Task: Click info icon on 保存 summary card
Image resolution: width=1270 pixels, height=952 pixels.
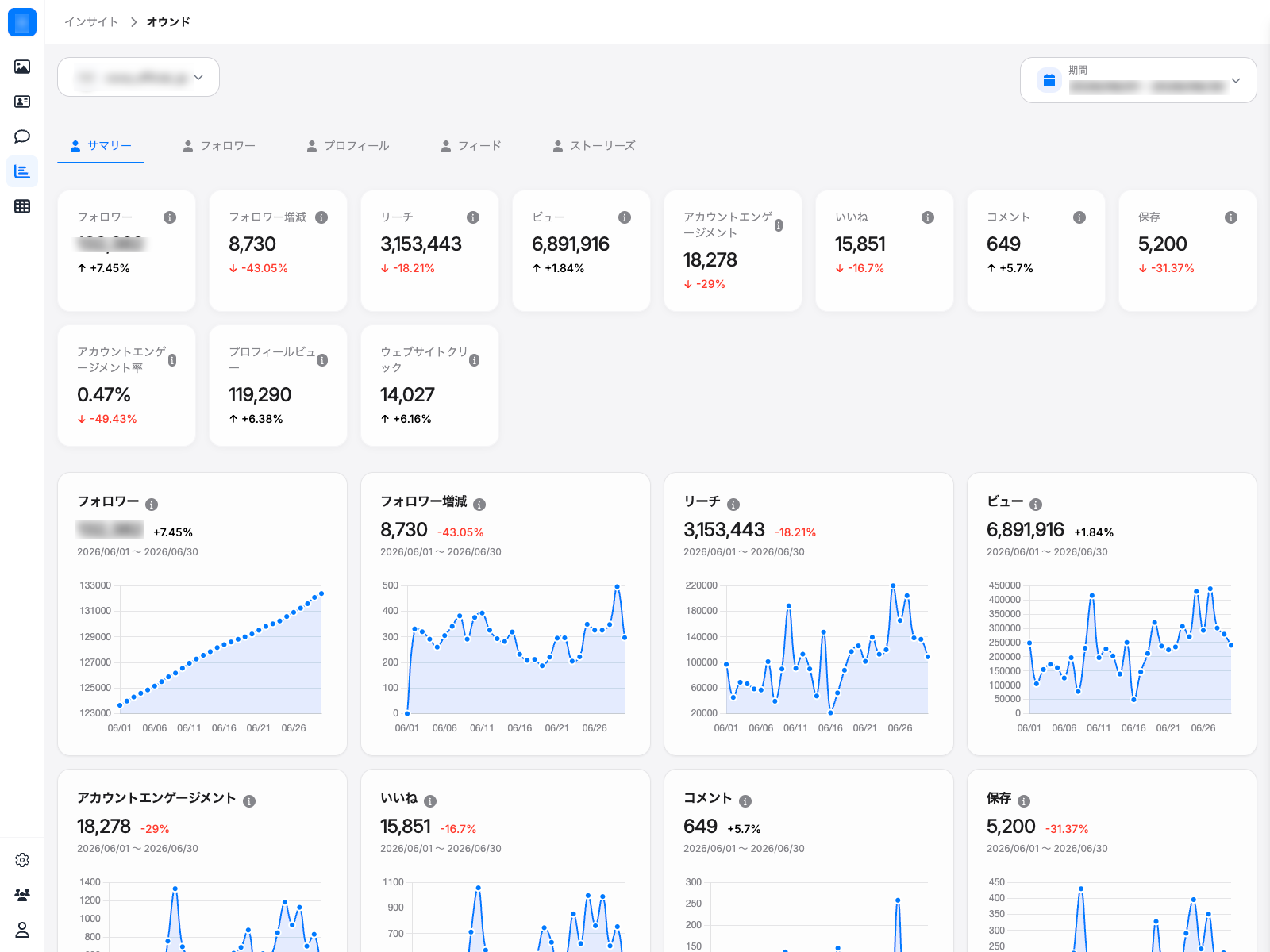Action: [x=1231, y=217]
